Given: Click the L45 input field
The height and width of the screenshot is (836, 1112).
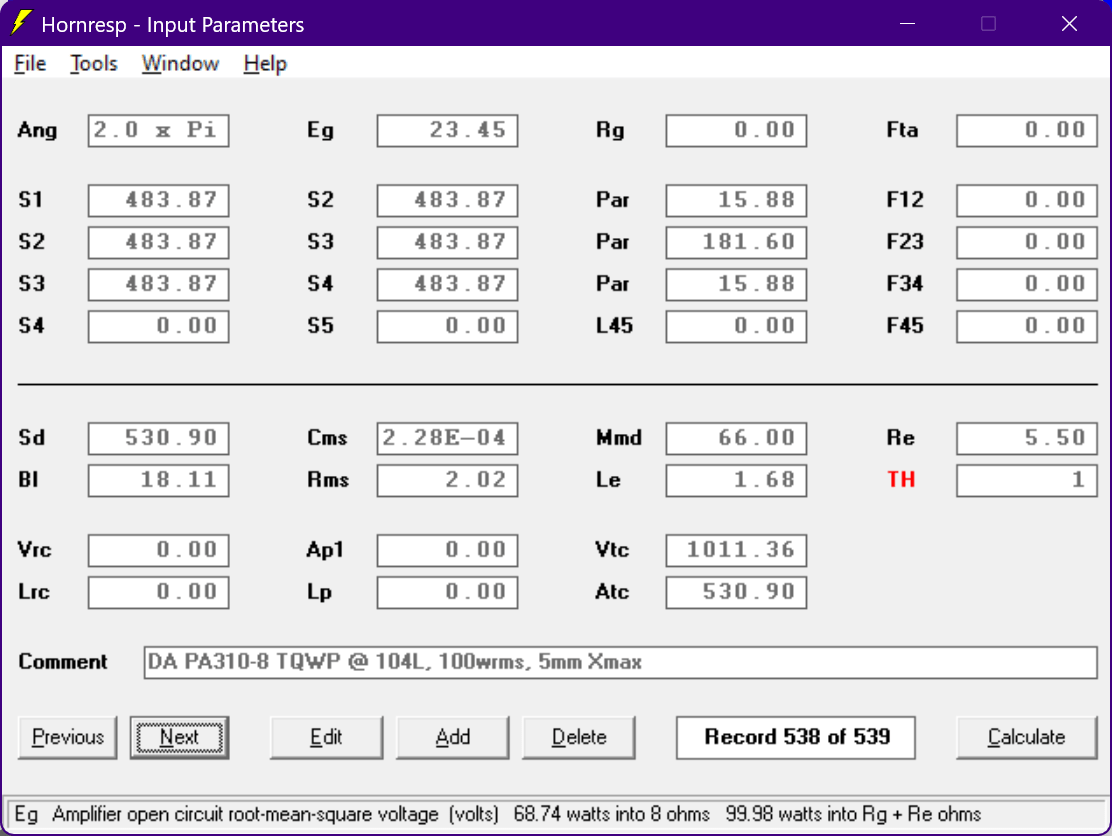Looking at the screenshot, I should (736, 326).
